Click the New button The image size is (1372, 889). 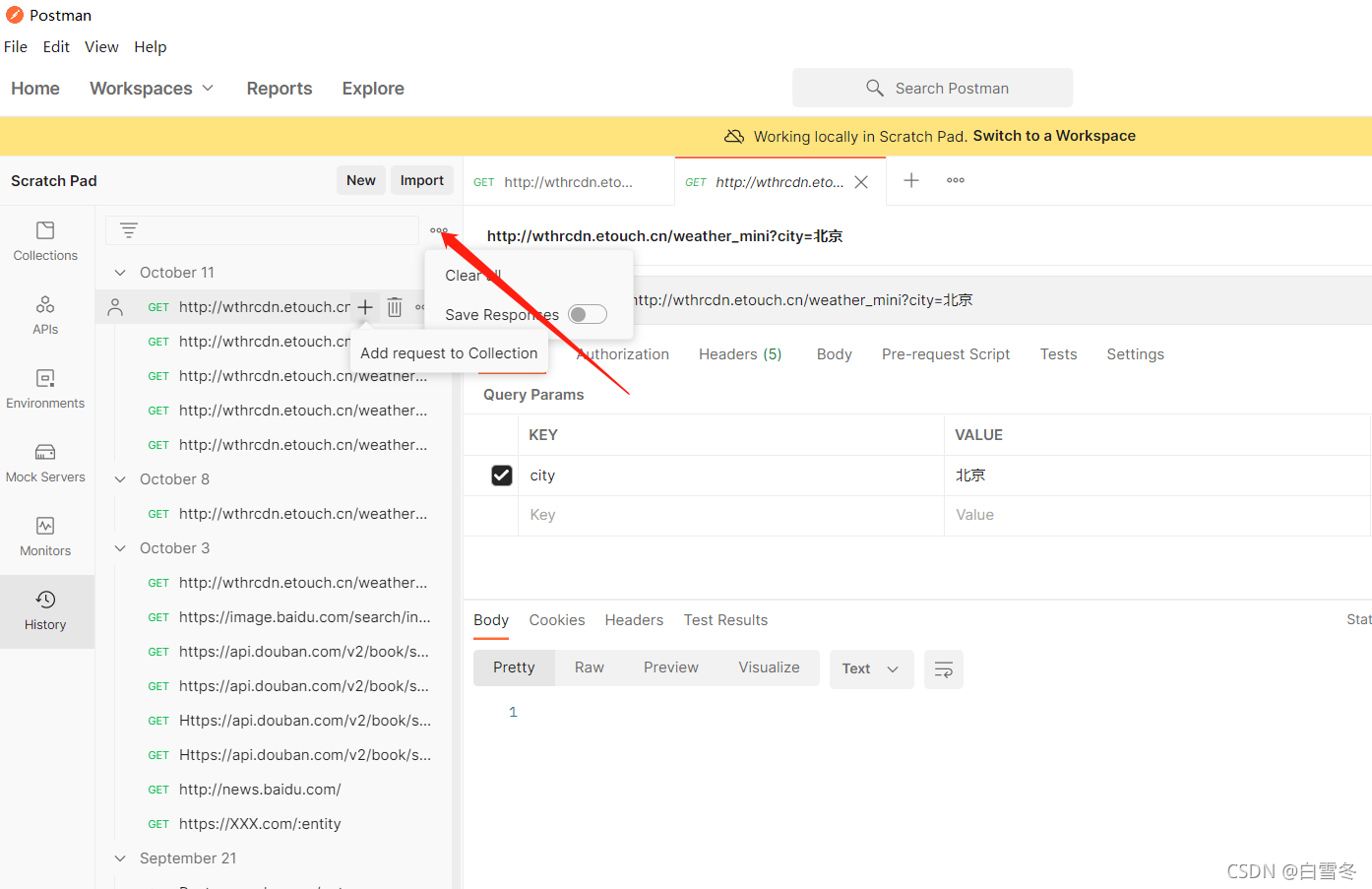pos(361,180)
